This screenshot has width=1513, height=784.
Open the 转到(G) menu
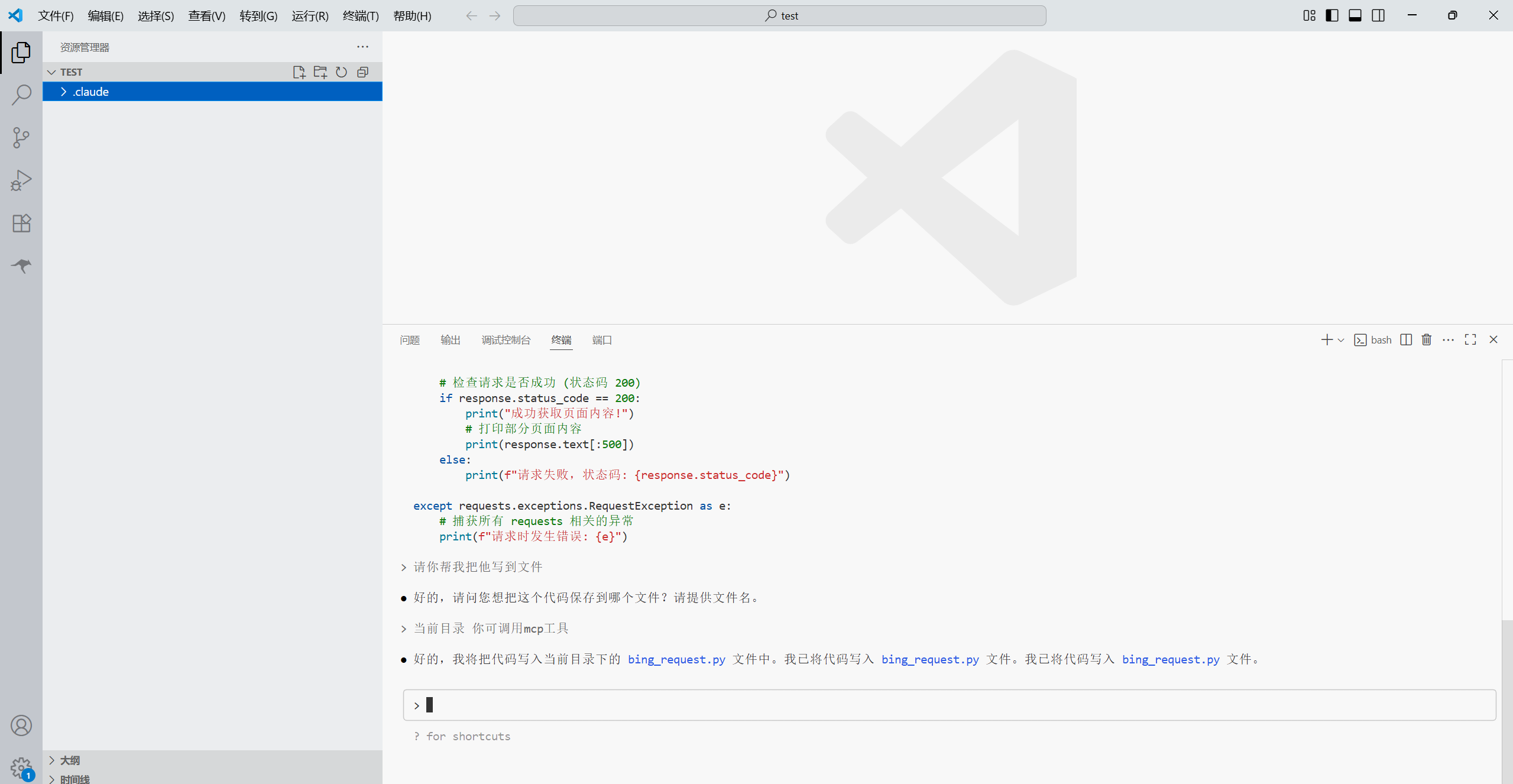258,16
